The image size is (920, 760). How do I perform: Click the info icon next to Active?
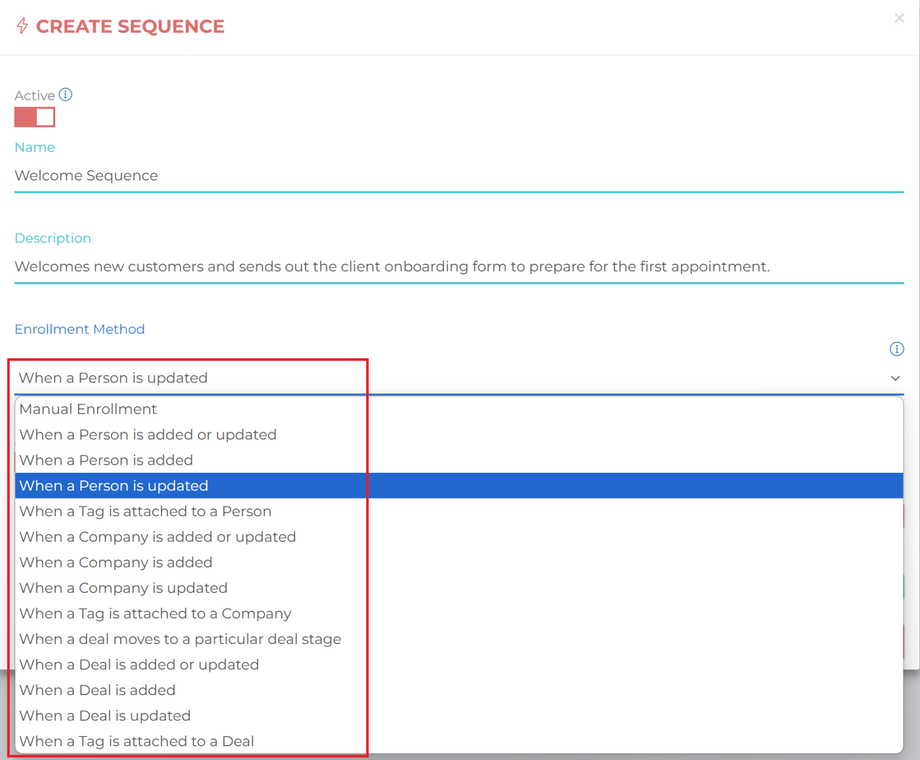click(66, 95)
